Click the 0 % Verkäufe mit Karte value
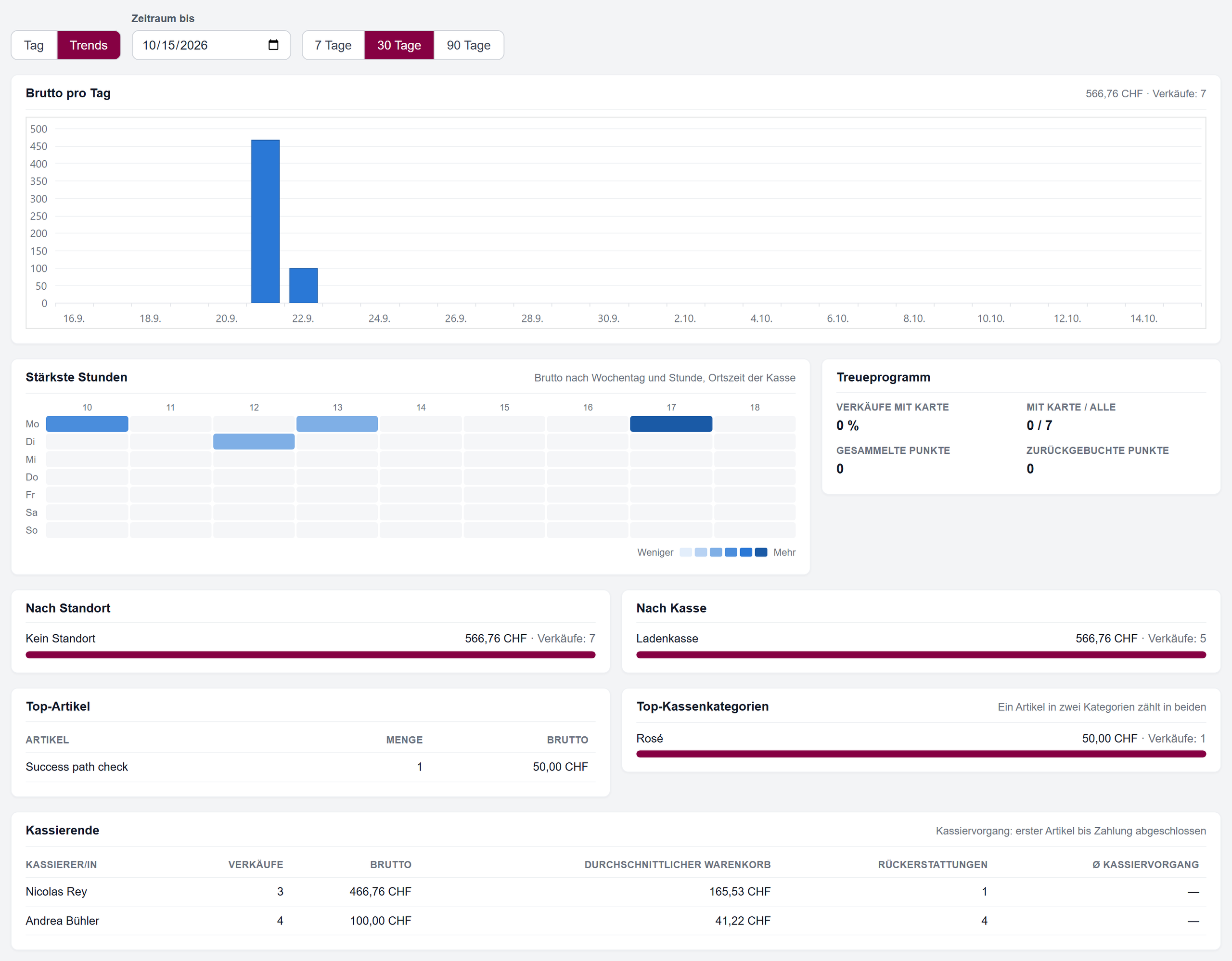This screenshot has width=1232, height=961. (x=847, y=426)
